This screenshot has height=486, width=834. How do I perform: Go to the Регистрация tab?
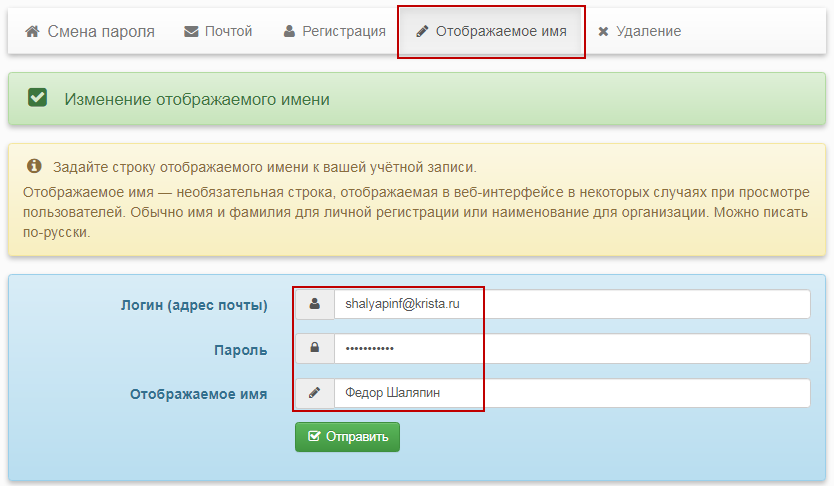coord(334,32)
